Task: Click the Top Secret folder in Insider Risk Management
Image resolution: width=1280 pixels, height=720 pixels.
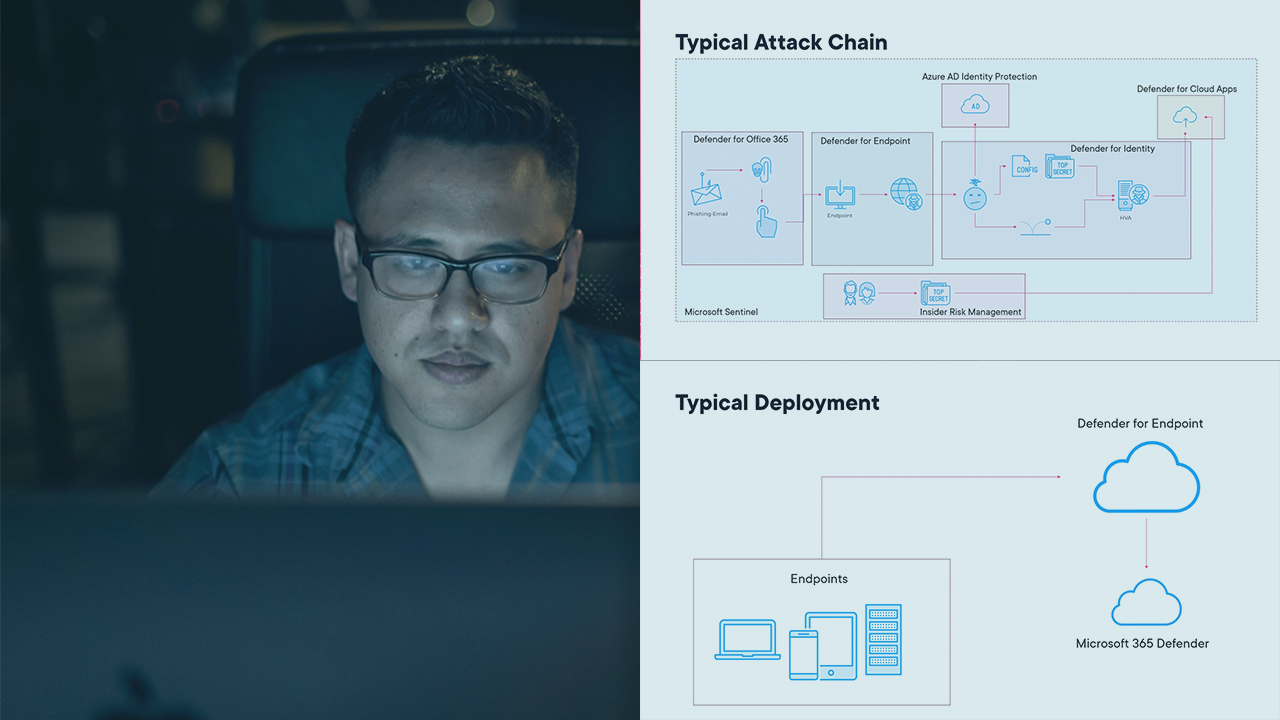Action: tap(935, 293)
